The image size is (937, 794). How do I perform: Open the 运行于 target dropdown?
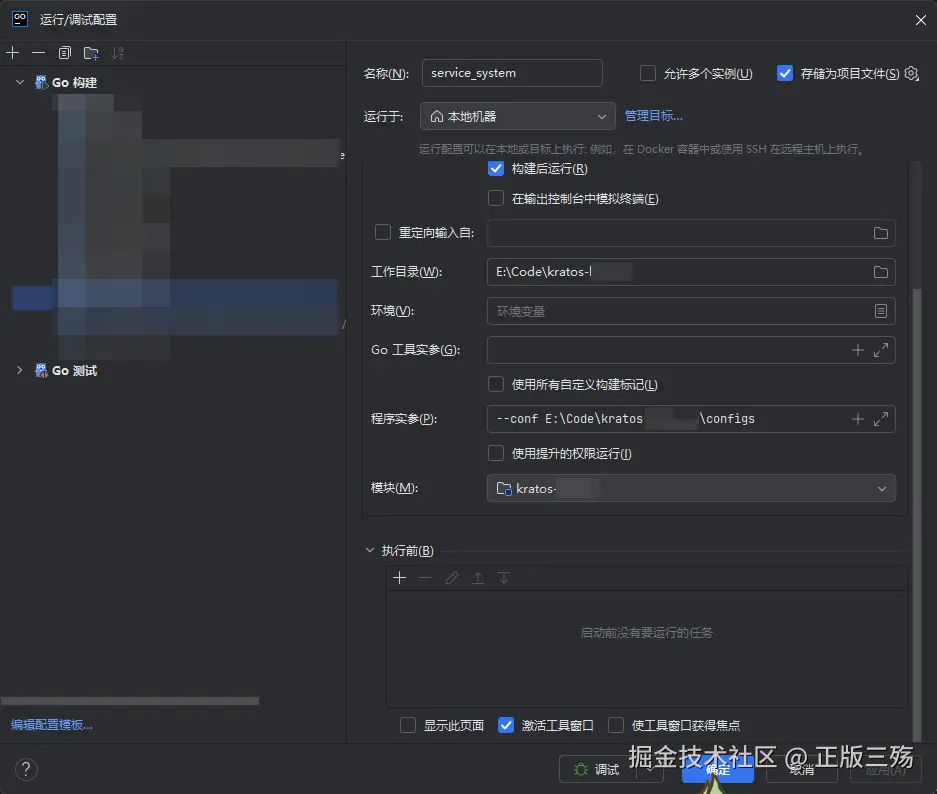tap(600, 116)
